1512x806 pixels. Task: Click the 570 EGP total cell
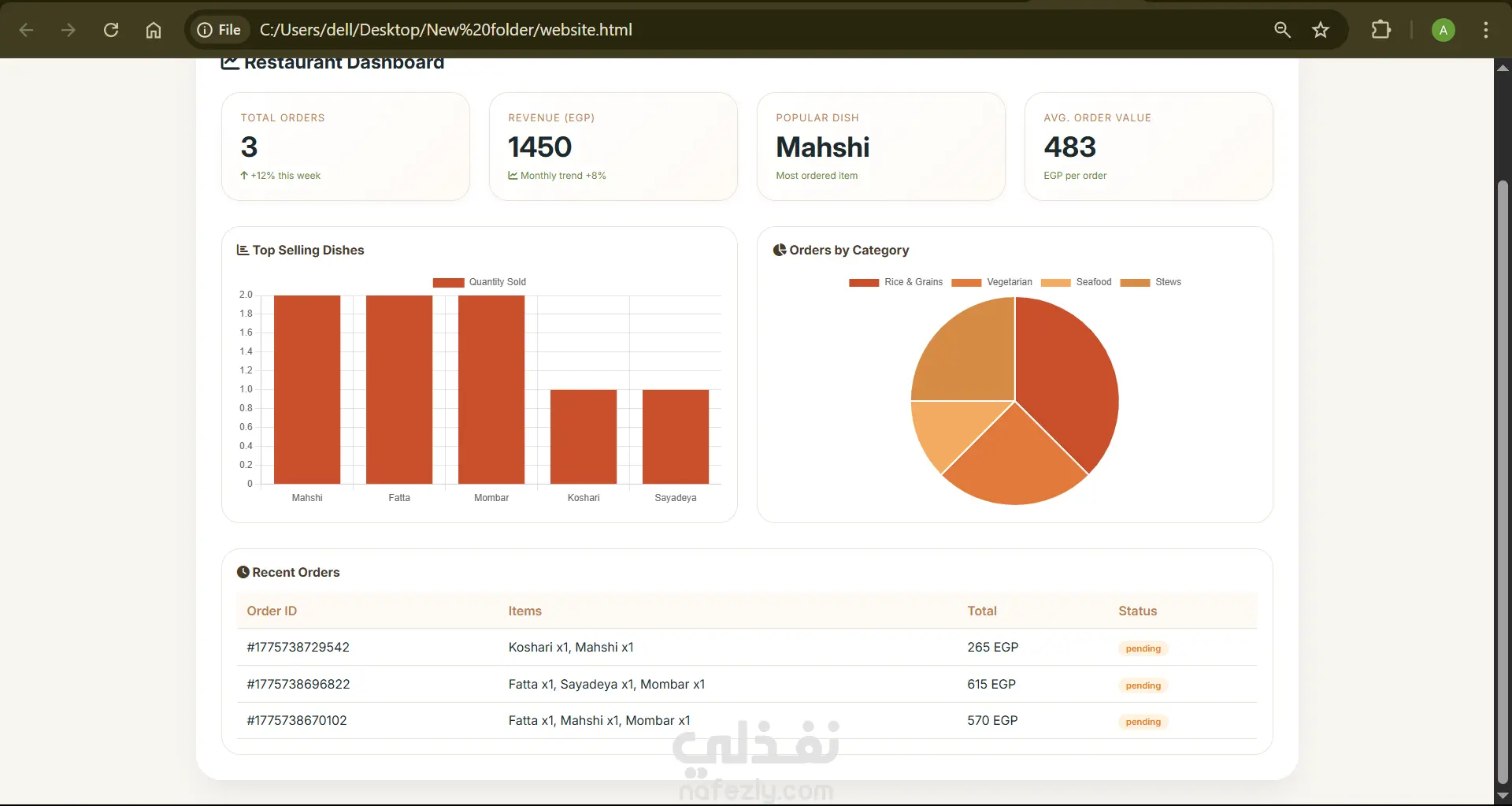pos(992,720)
